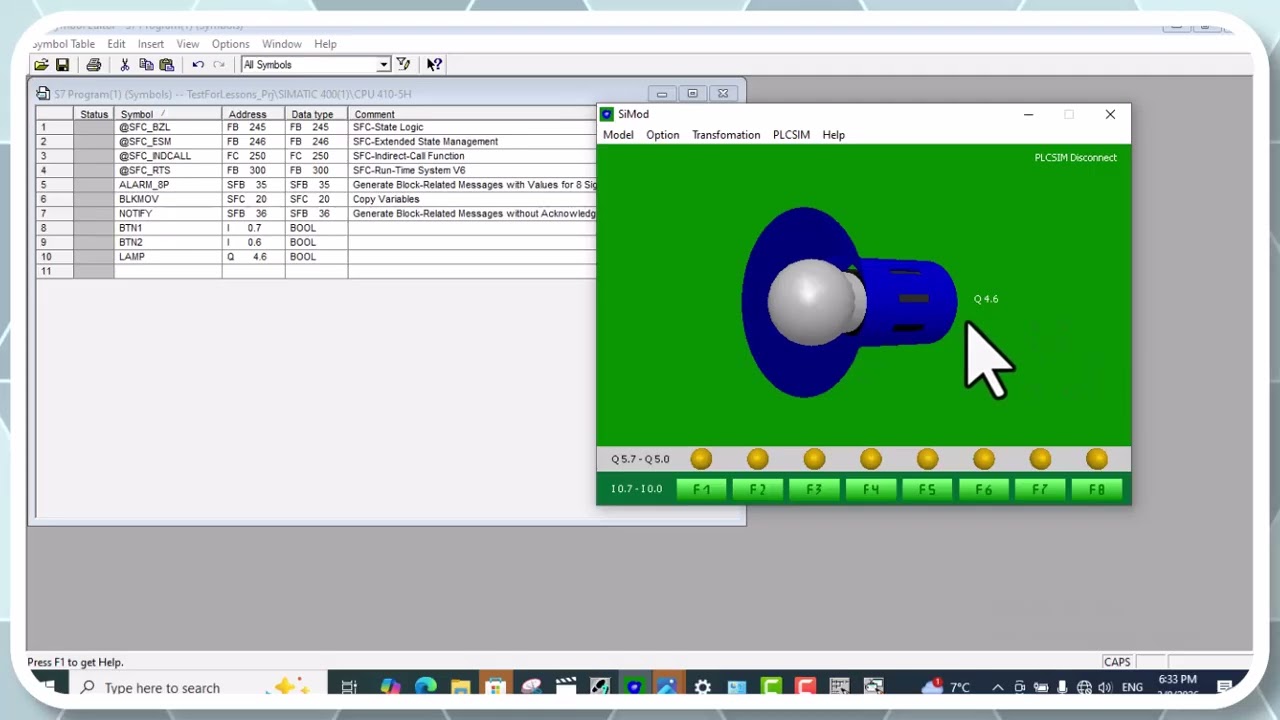Toggle the F8 input button in SiMod
Image resolution: width=1280 pixels, height=720 pixels.
coord(1096,489)
